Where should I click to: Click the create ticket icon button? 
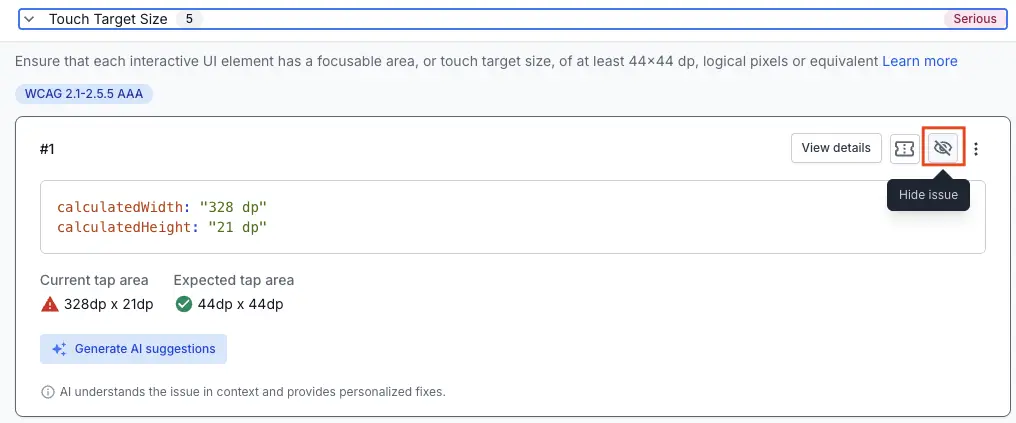904,149
